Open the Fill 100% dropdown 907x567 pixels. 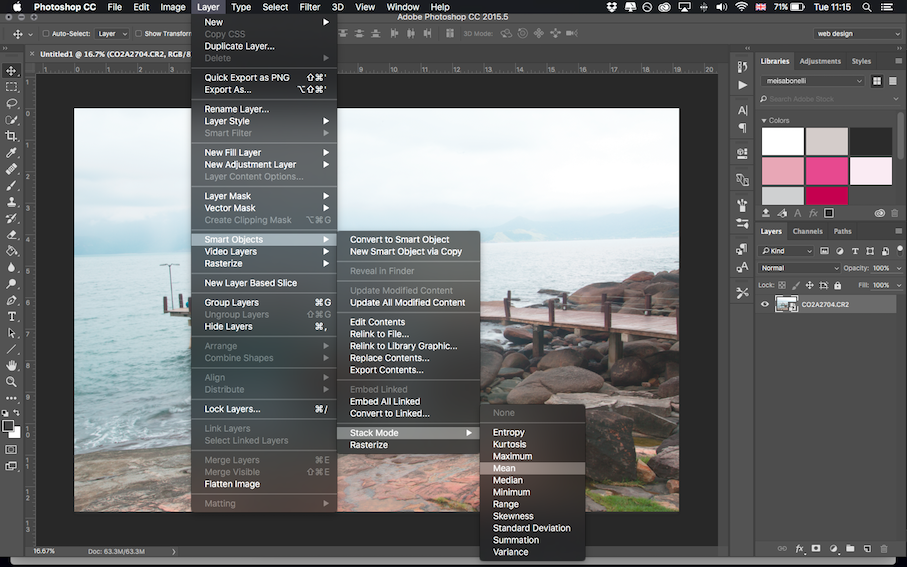(x=898, y=285)
